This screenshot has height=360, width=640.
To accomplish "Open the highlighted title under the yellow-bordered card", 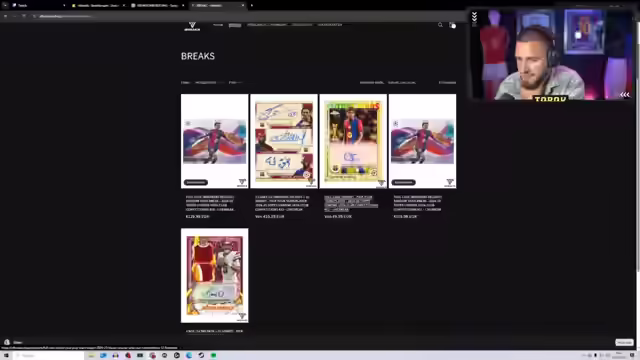I will (x=351, y=203).
